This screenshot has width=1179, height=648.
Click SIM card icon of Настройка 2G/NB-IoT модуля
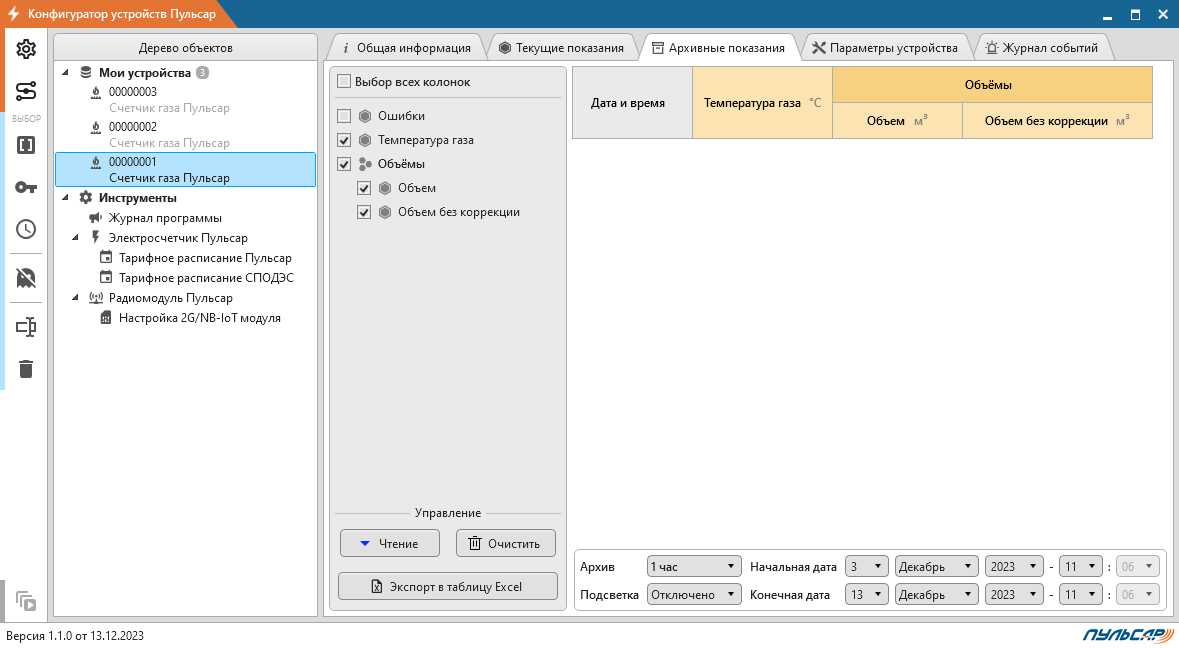[x=106, y=318]
